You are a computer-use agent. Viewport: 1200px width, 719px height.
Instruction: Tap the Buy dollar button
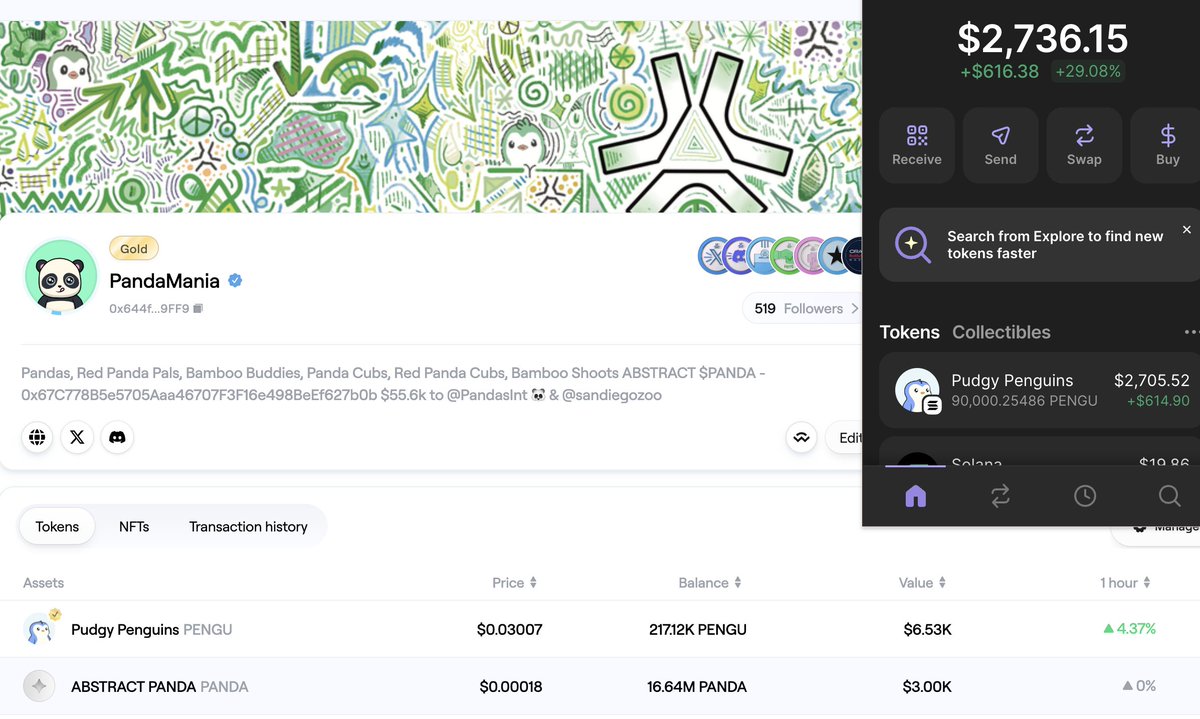pos(1167,146)
